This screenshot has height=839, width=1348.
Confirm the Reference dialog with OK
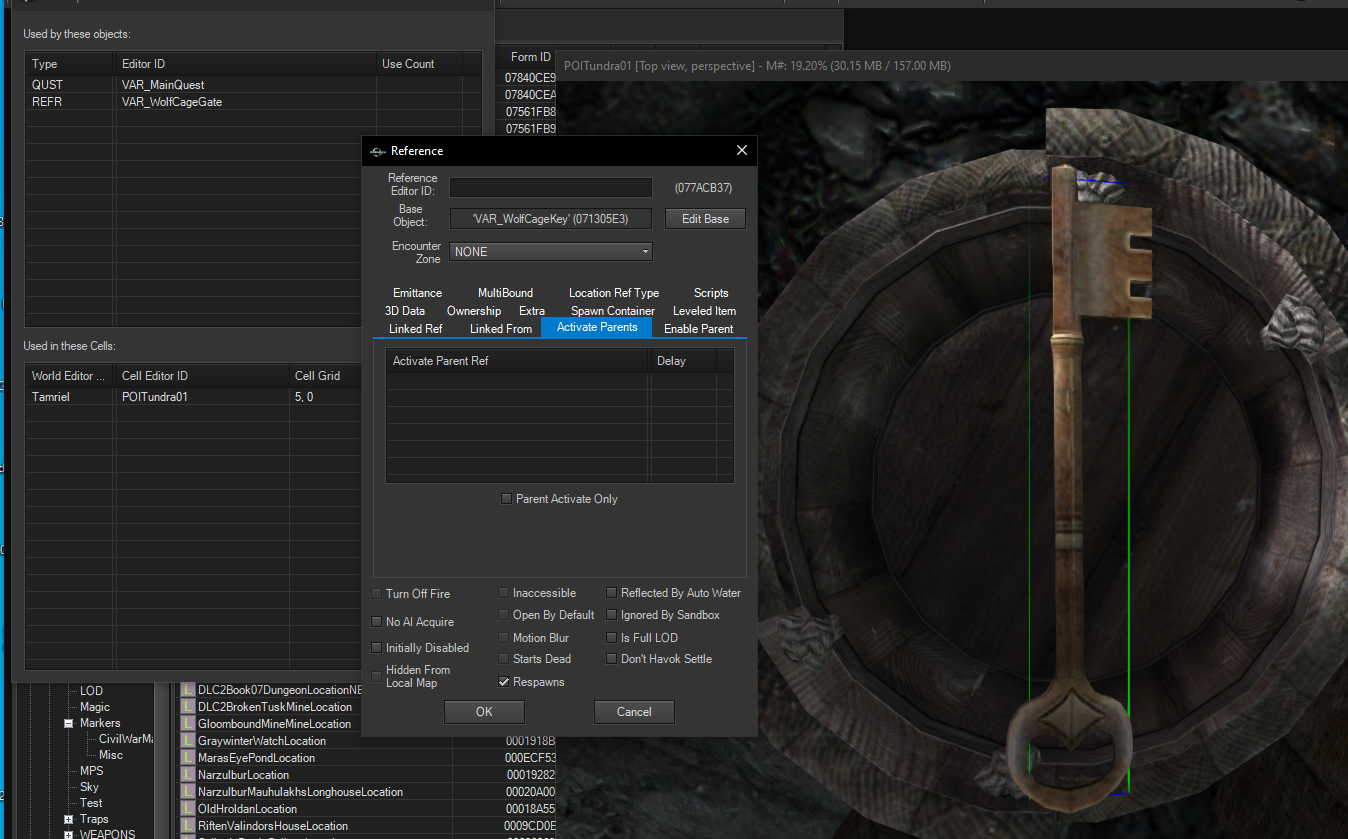coord(484,712)
